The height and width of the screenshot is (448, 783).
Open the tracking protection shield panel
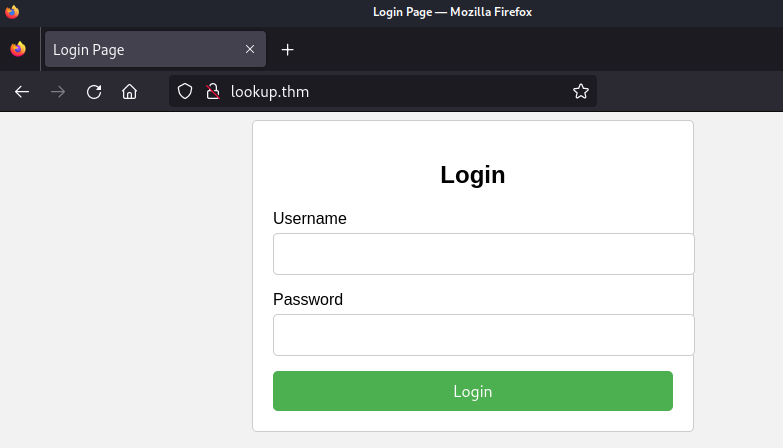(x=184, y=92)
